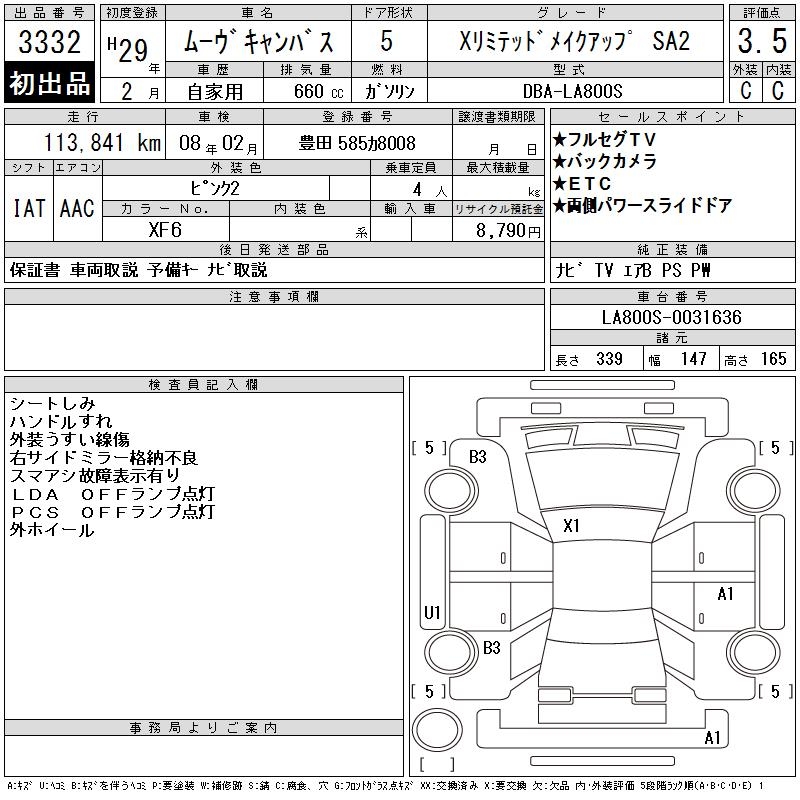Select inspector note 外装うすい線傷
Viewport: 800px width, 800px height.
pyautogui.click(x=69, y=439)
